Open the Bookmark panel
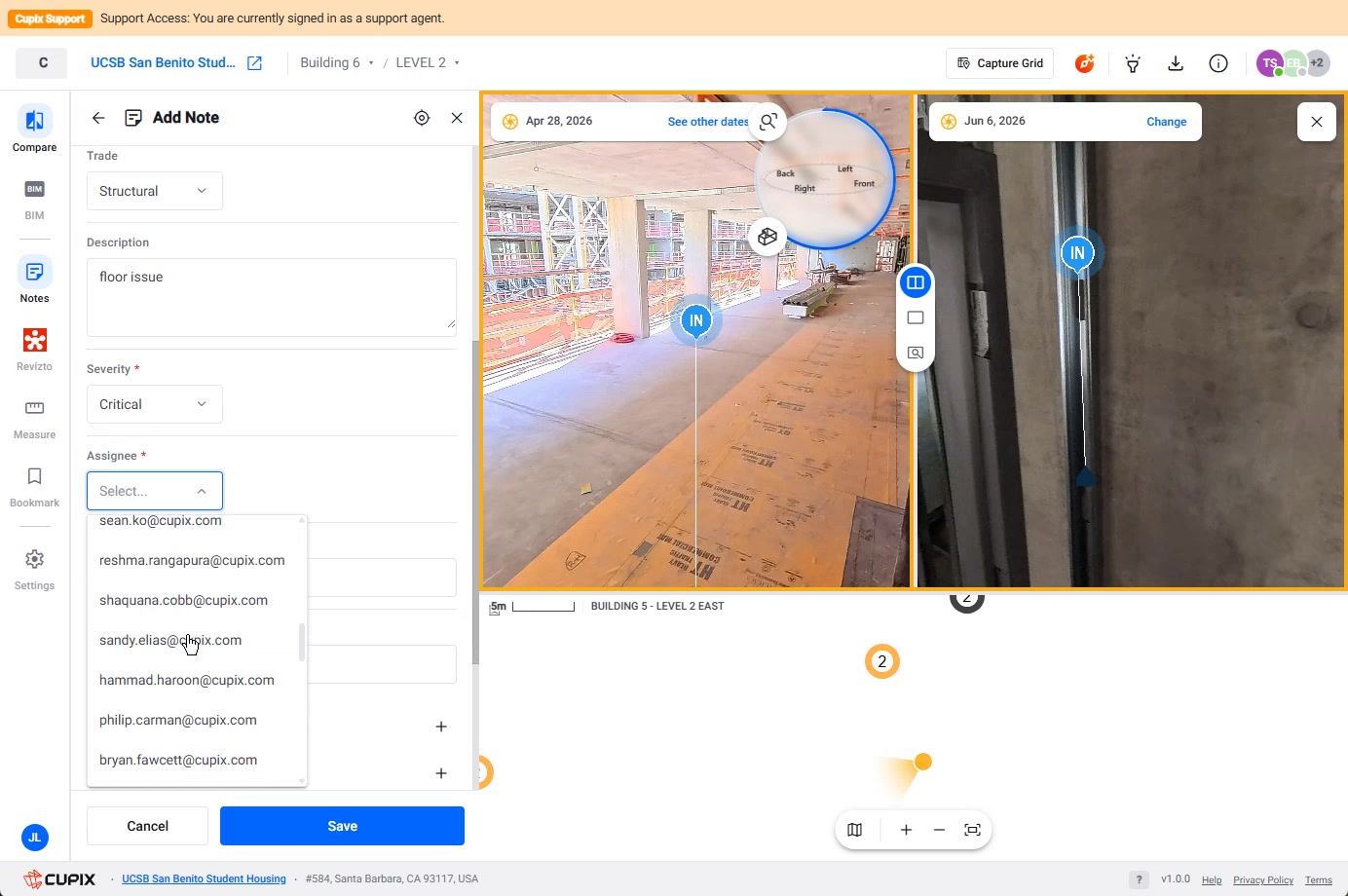Image resolution: width=1348 pixels, height=896 pixels. tap(34, 486)
